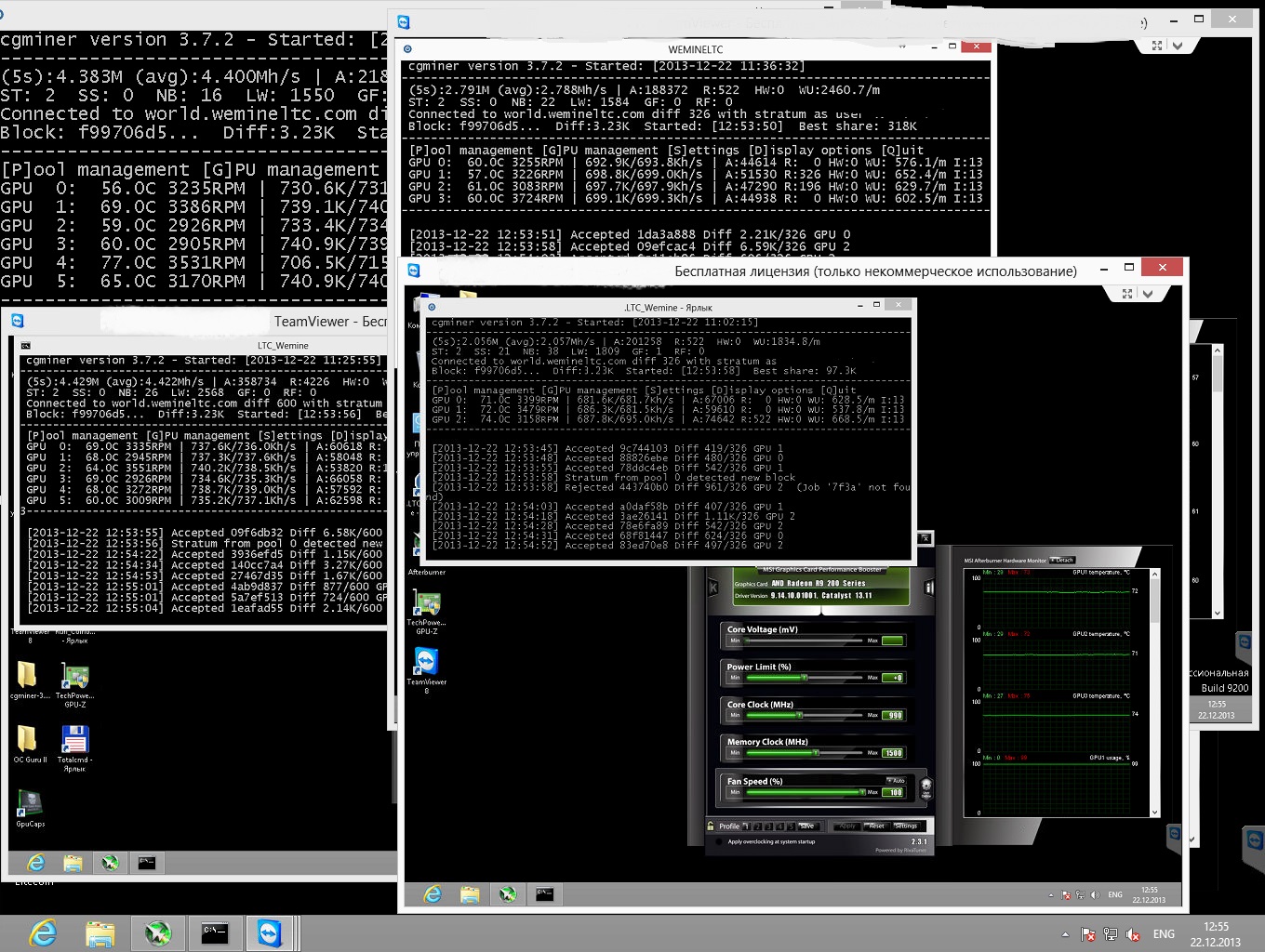The width and height of the screenshot is (1265, 952).
Task: Collapse the back TeamViewer session toolbar with the chevron
Action: coord(1178,46)
